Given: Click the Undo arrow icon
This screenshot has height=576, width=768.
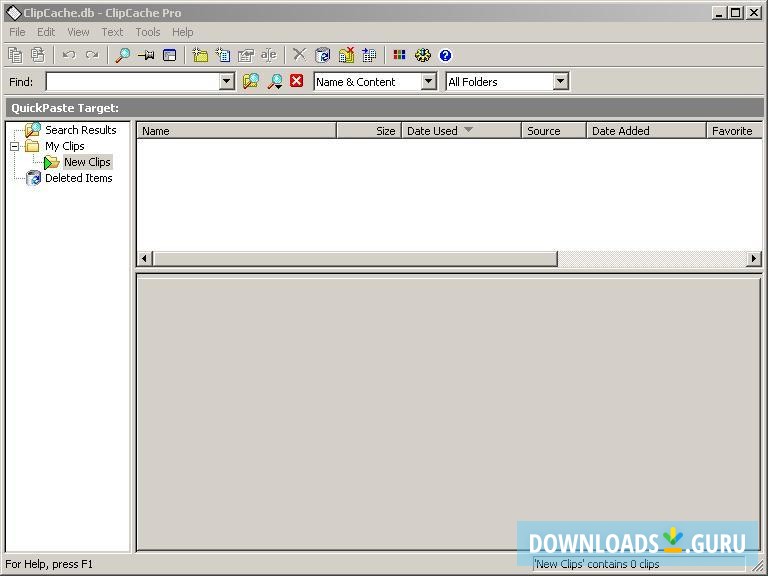Looking at the screenshot, I should pyautogui.click(x=69, y=55).
